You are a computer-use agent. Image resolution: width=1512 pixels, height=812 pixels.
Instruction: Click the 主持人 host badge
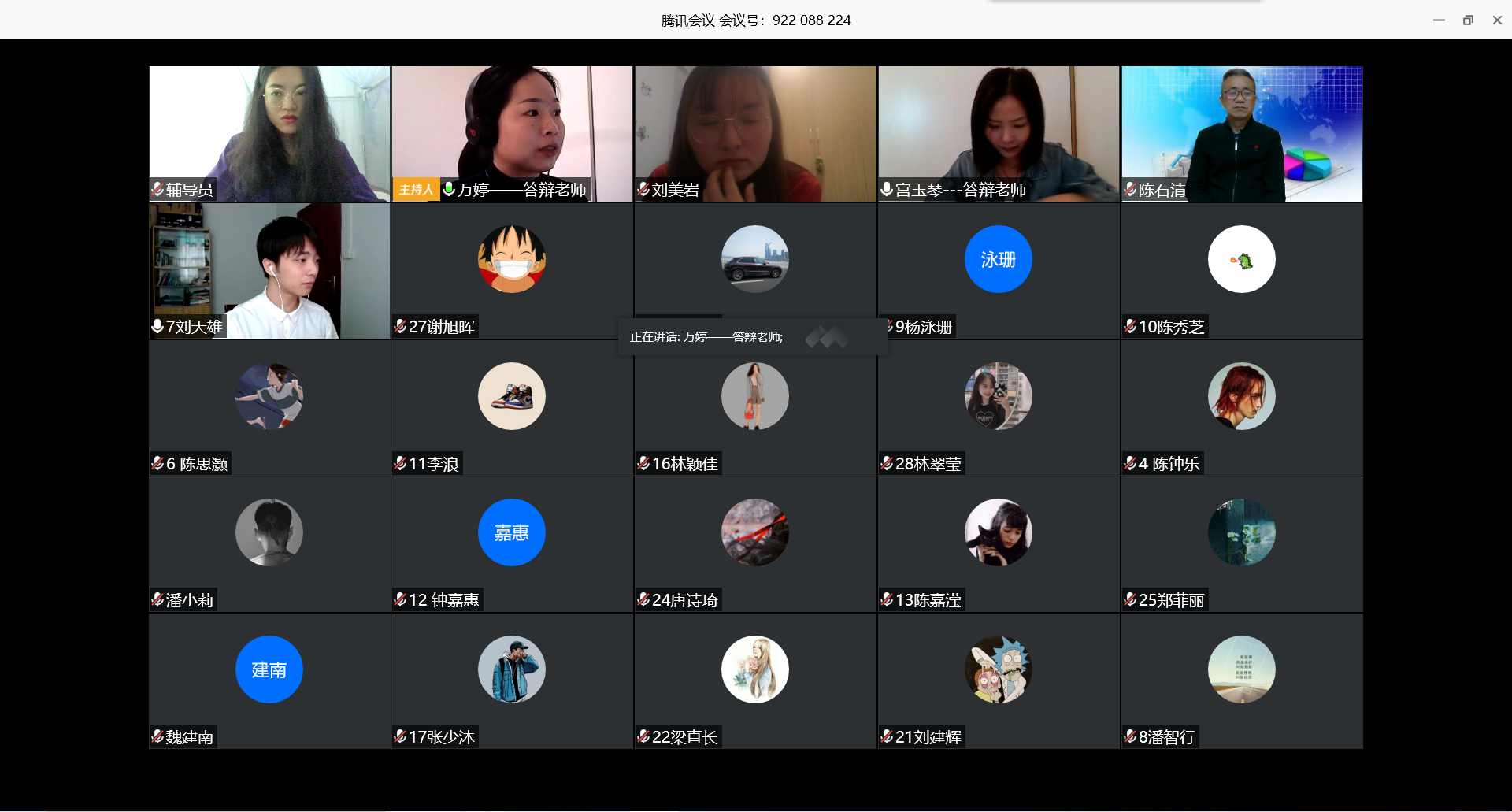coord(416,189)
